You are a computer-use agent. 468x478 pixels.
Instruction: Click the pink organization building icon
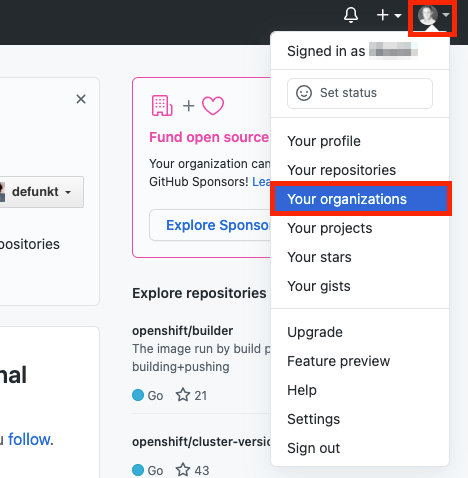click(162, 106)
